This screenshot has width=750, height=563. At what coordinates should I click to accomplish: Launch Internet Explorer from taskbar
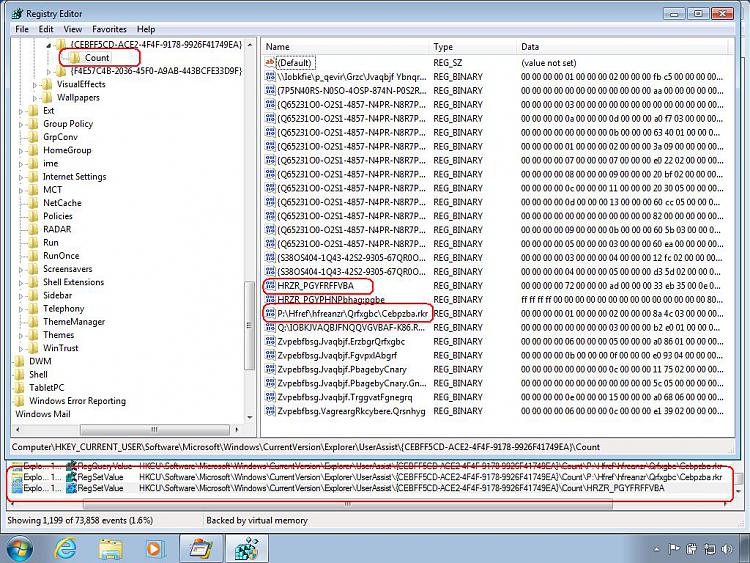pos(66,549)
